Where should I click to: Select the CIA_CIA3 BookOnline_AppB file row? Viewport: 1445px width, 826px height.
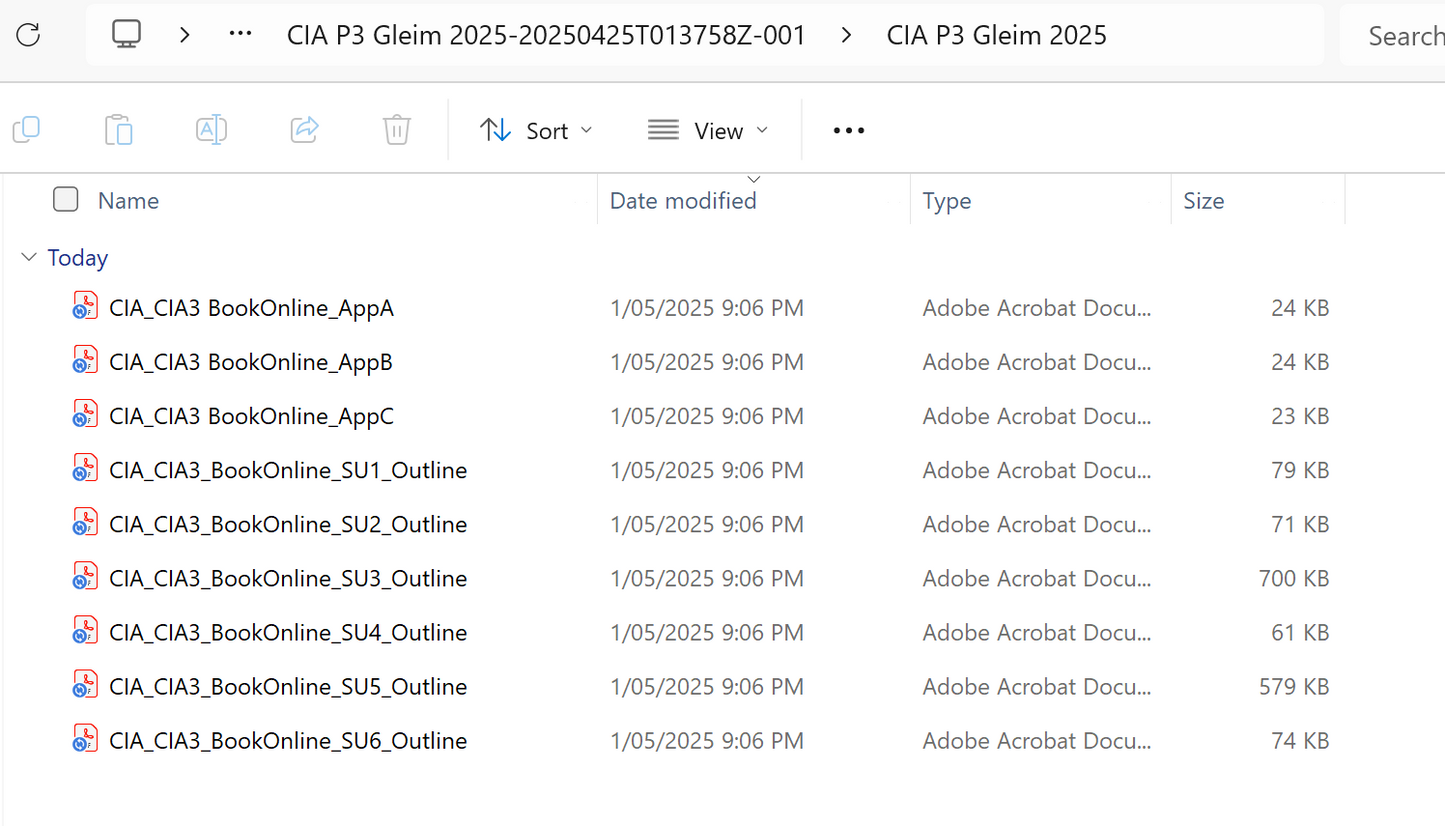250,361
